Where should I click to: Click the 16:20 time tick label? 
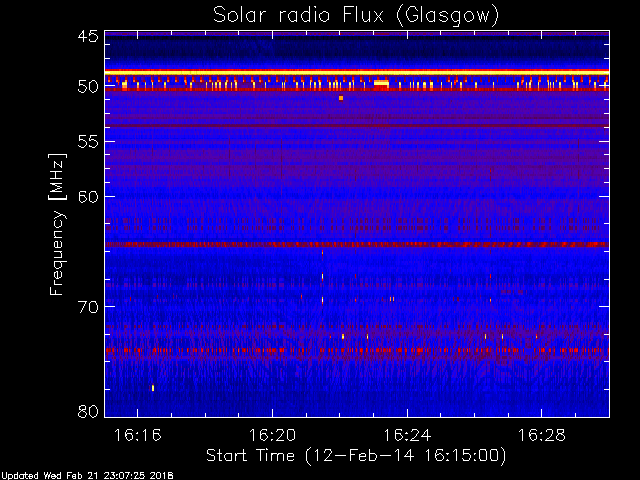272,435
